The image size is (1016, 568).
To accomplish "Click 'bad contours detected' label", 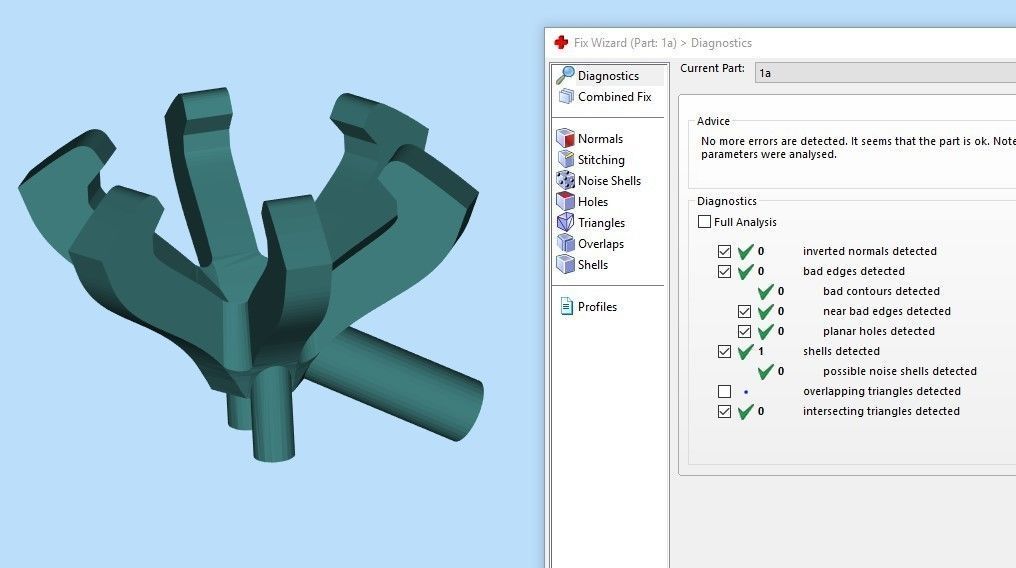I will point(881,291).
